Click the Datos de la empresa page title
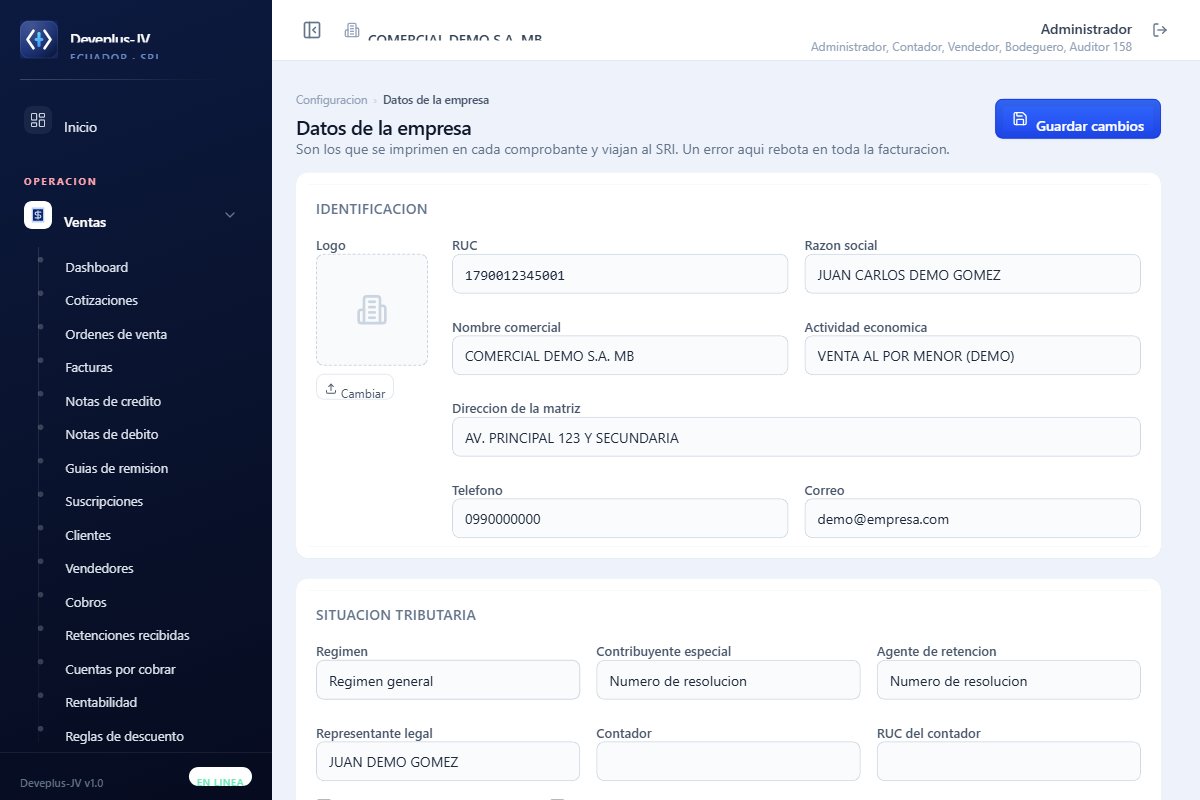 [384, 128]
